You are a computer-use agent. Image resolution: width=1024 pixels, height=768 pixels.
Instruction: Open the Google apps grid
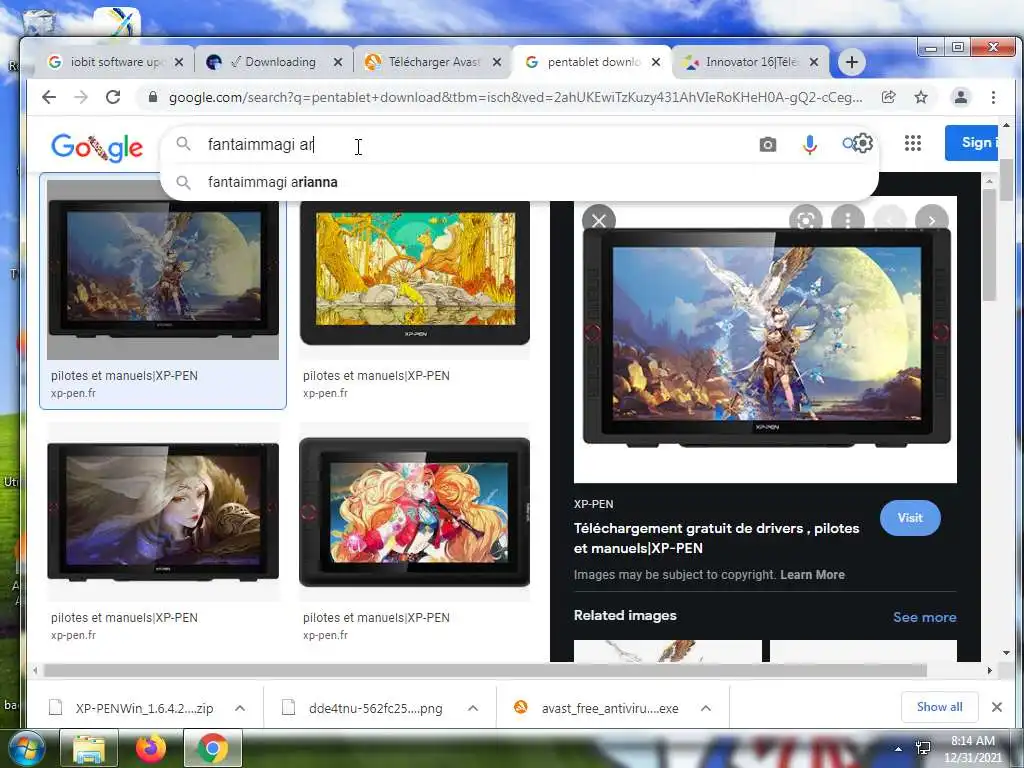[913, 143]
